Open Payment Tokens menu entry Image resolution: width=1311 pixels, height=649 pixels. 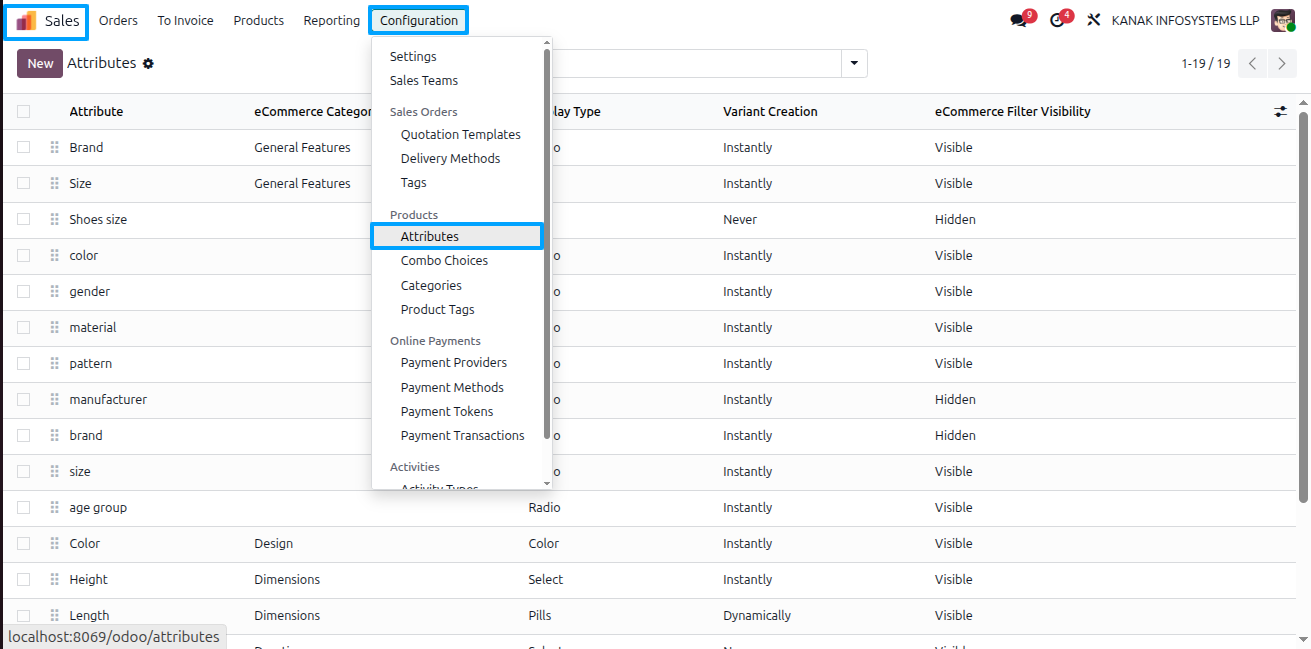[447, 412]
